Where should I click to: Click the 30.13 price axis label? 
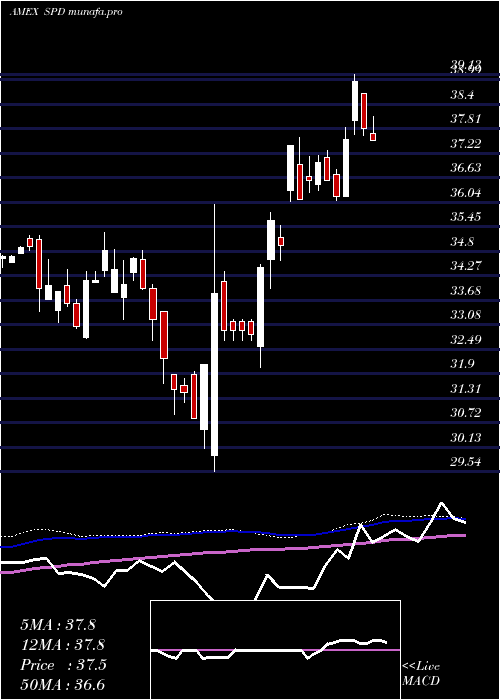pos(465,438)
